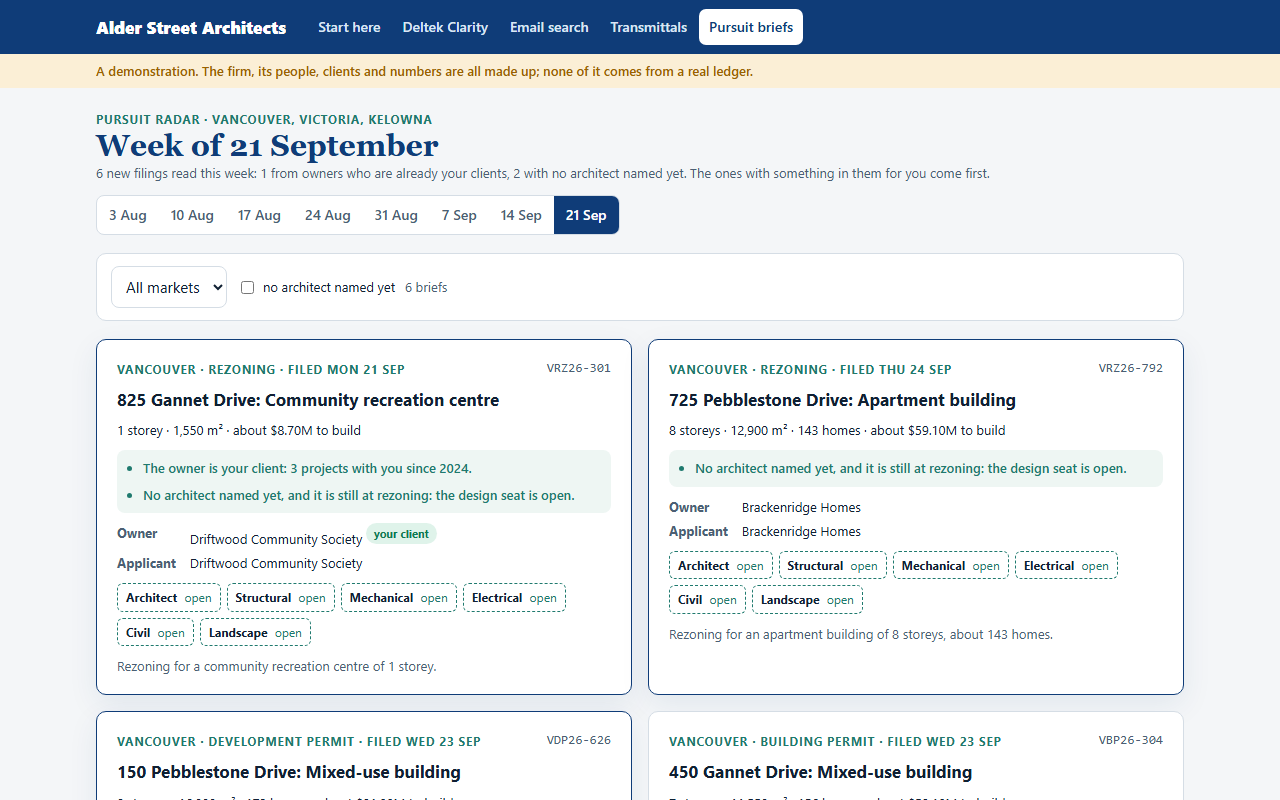Click the VRZ26-301 filing reference
The height and width of the screenshot is (800, 1280).
pyautogui.click(x=578, y=368)
